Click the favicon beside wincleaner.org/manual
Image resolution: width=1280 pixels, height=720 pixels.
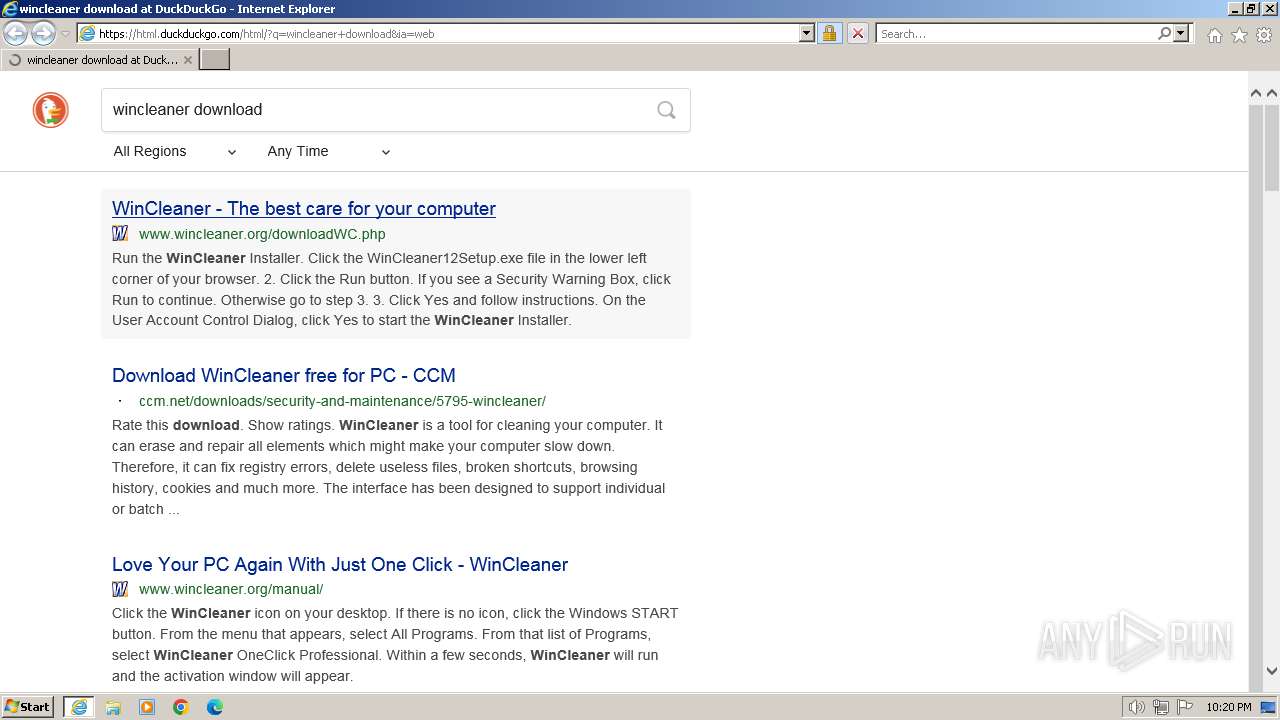[120, 589]
